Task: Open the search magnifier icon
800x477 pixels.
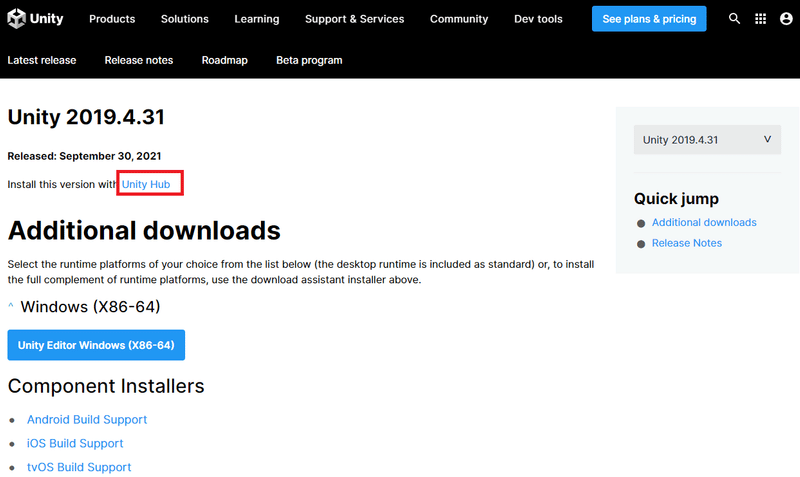Action: (x=734, y=19)
